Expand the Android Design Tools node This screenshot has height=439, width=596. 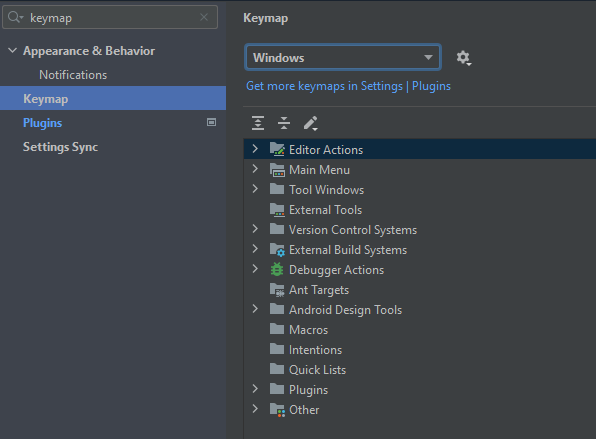(255, 309)
